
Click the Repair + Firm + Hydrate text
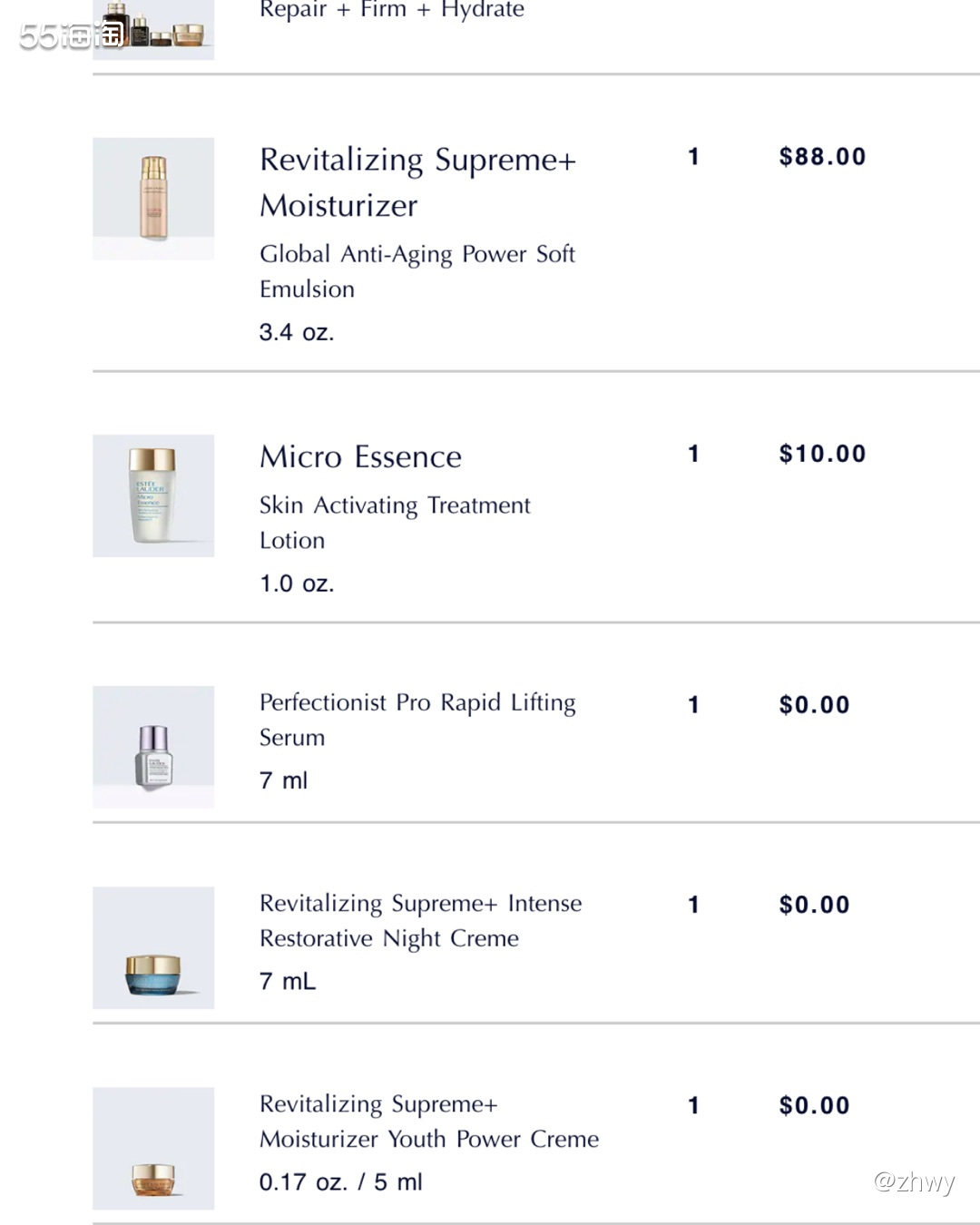[x=392, y=10]
